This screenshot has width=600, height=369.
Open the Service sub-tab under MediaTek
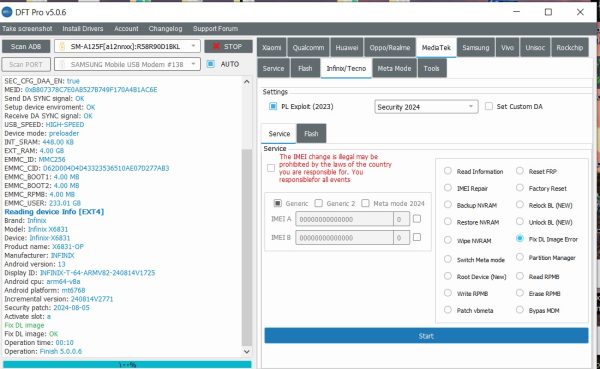[273, 68]
